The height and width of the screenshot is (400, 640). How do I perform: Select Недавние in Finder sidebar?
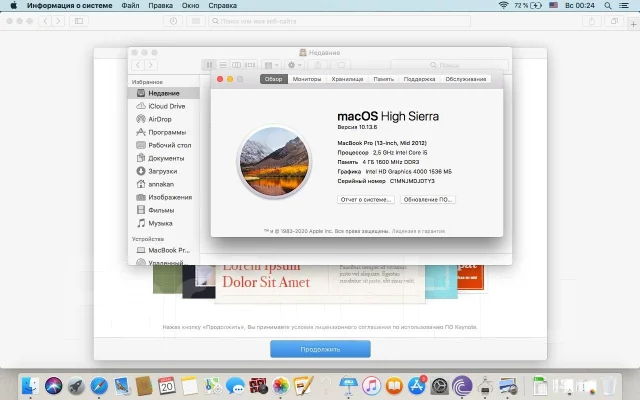point(164,93)
